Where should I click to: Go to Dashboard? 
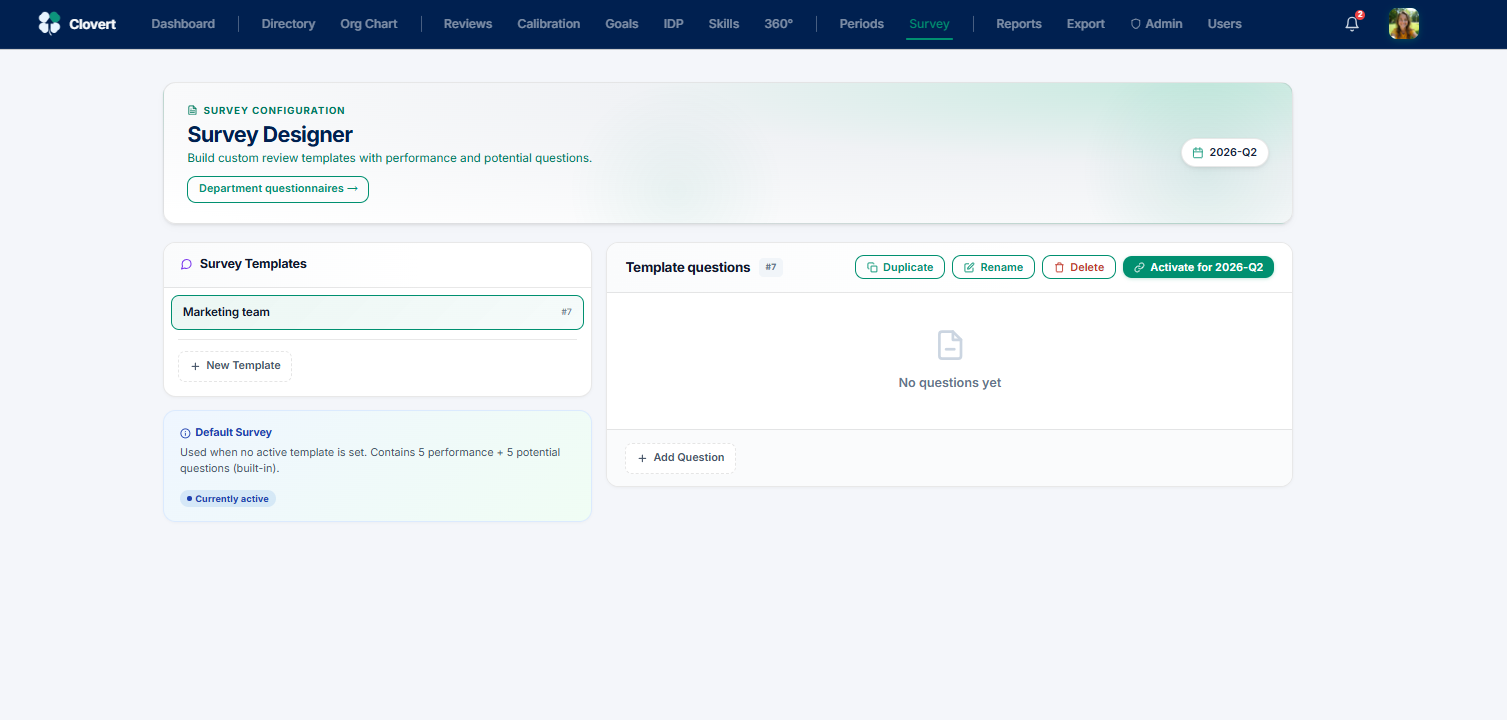click(x=183, y=24)
